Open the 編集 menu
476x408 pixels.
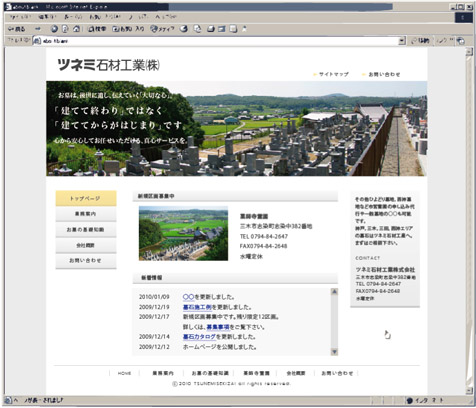46,17
